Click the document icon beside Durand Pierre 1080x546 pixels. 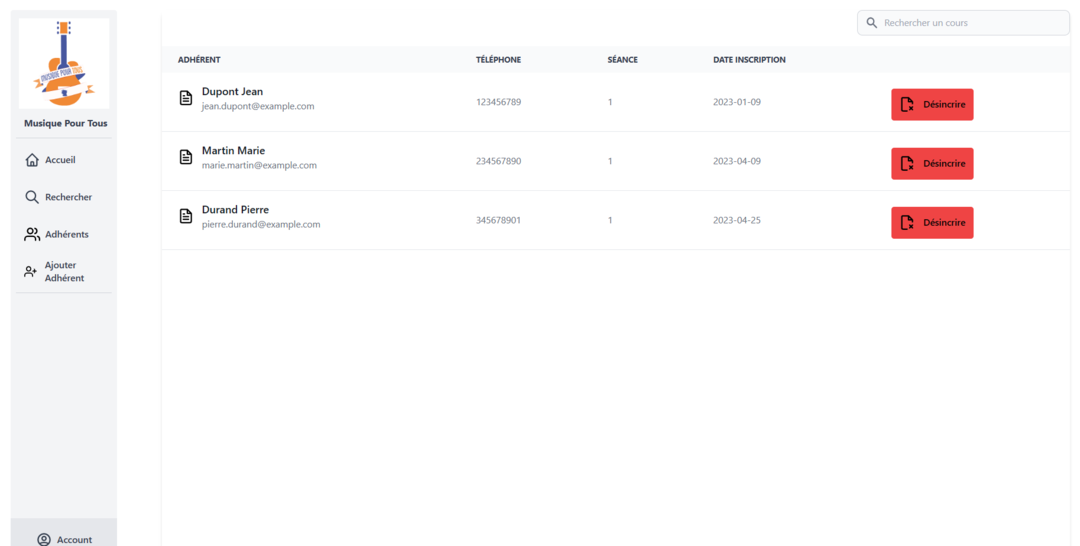click(x=186, y=216)
